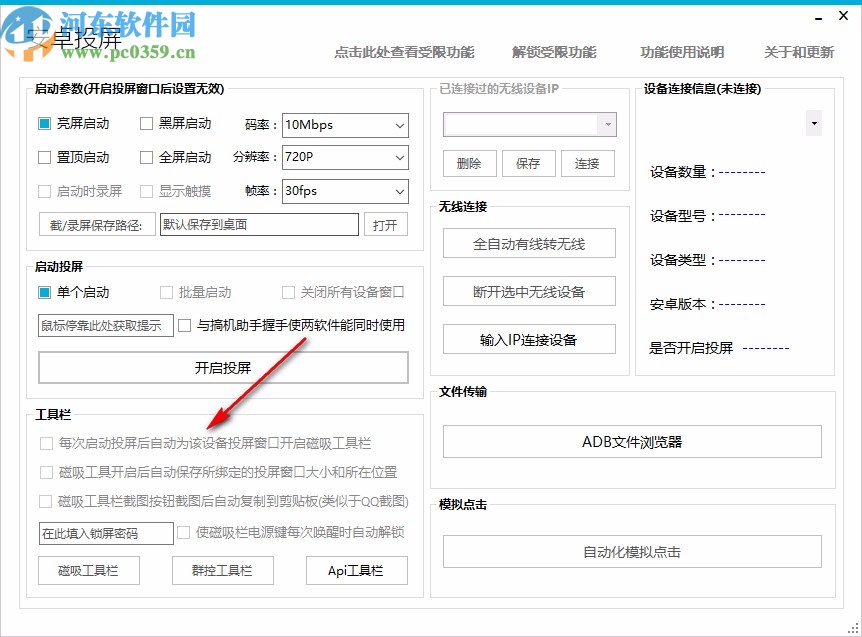Click 输入IP连接设备 to connect via IP
Image resolution: width=862 pixels, height=637 pixels.
528,339
